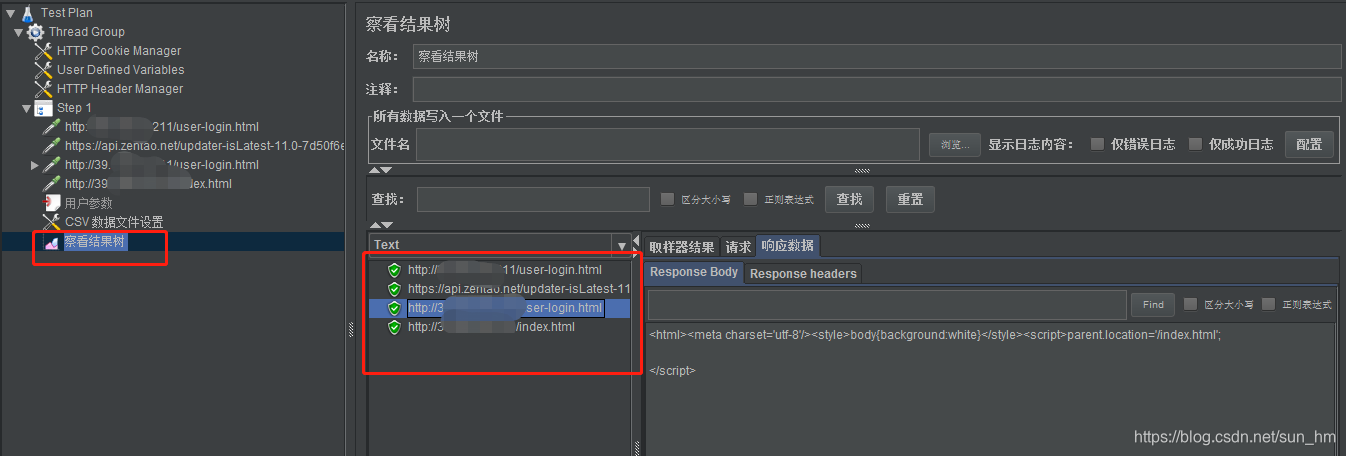
Task: Select 察看结果树 in the tree
Action: coord(95,242)
